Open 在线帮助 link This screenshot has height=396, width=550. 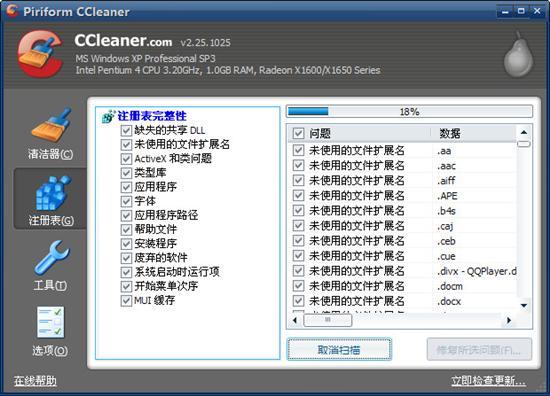(x=35, y=381)
